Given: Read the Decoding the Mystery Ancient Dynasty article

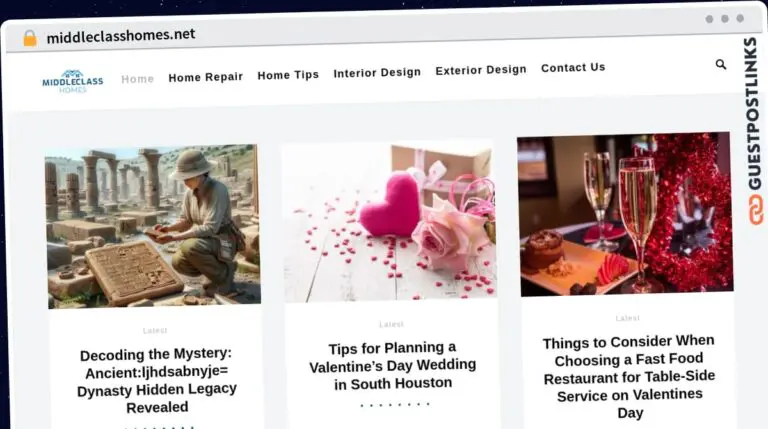Looking at the screenshot, I should (x=157, y=380).
